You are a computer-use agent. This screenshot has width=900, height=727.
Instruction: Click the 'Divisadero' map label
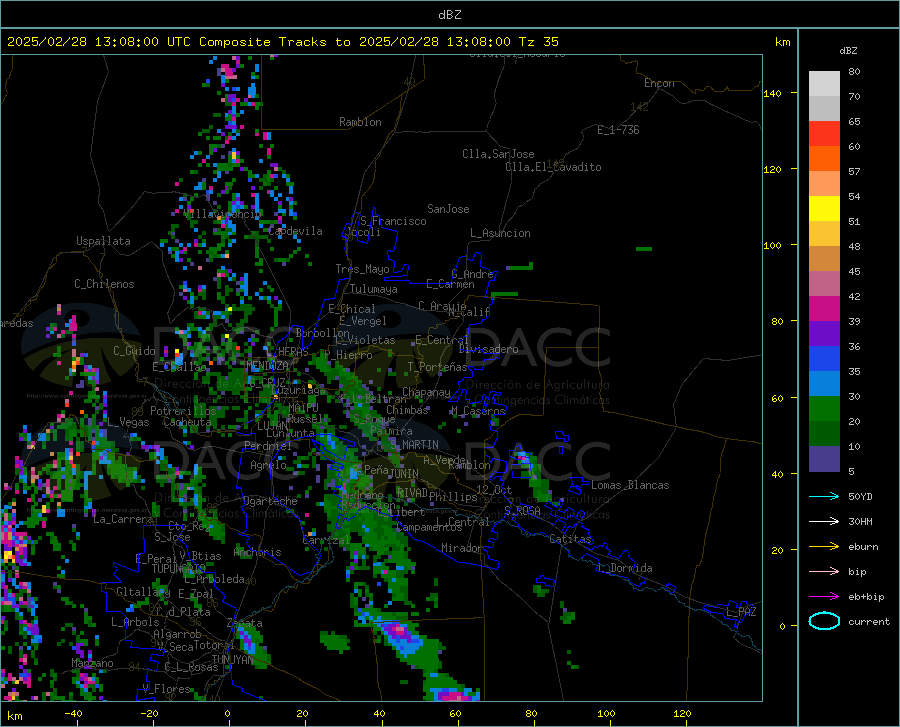[488, 349]
